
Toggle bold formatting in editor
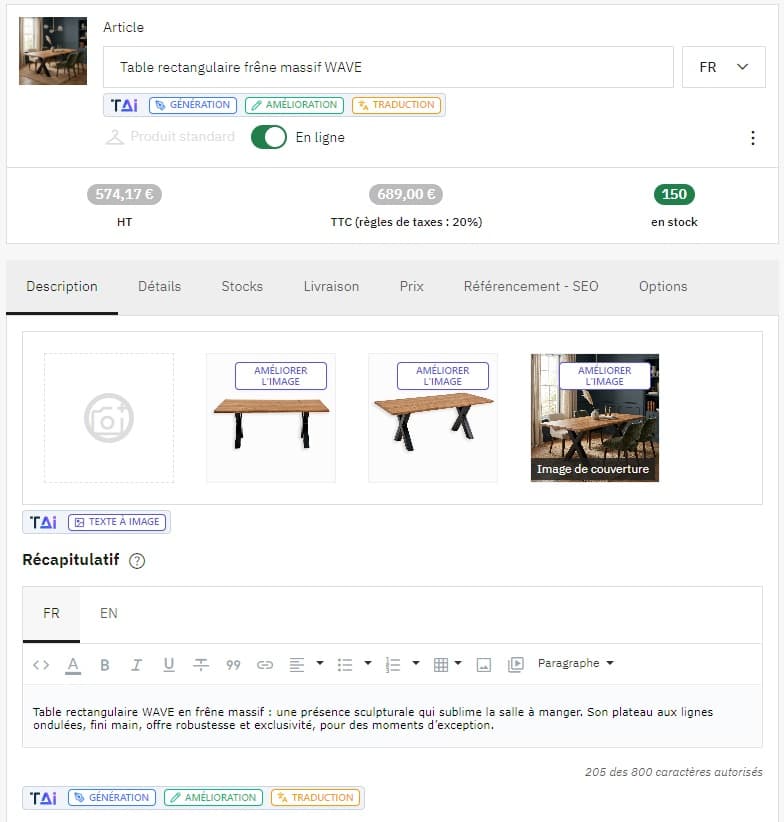point(105,665)
